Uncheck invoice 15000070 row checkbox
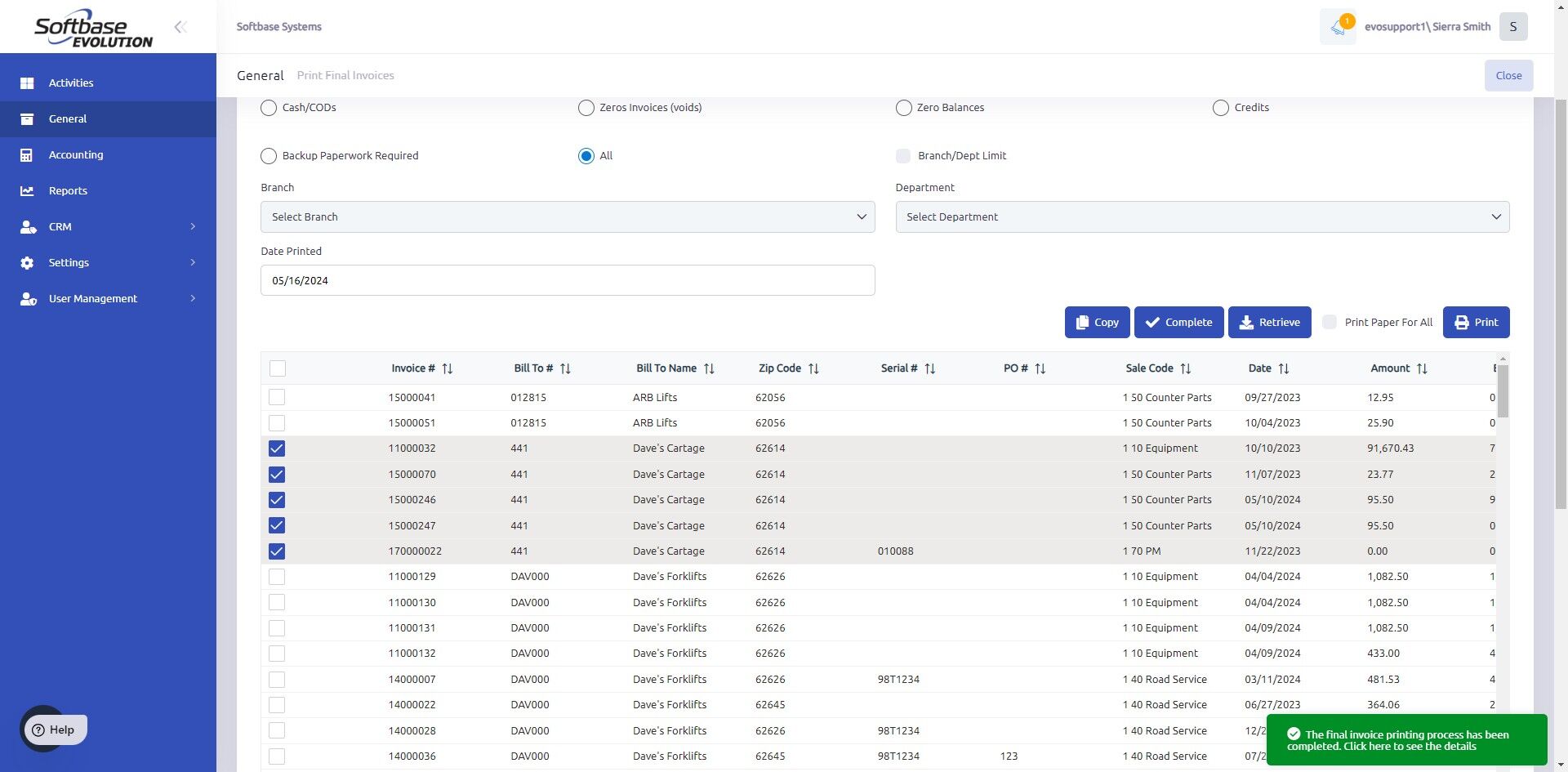The image size is (1568, 772). [x=277, y=474]
